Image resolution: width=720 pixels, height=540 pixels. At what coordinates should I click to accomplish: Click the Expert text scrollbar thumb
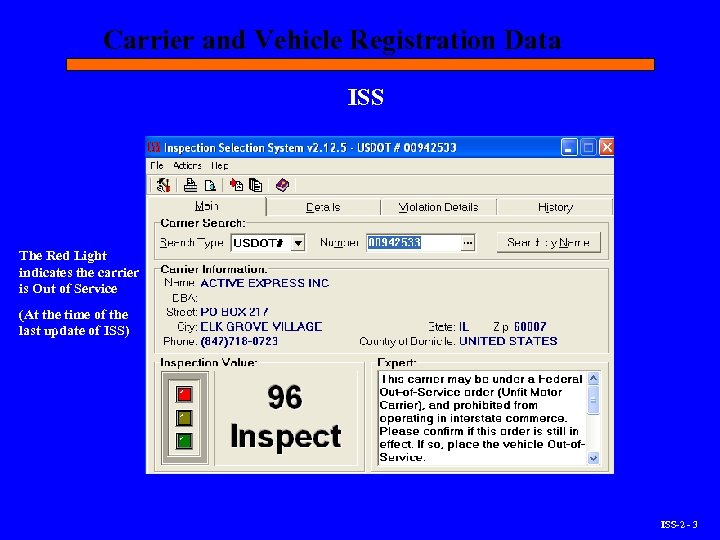(x=593, y=400)
